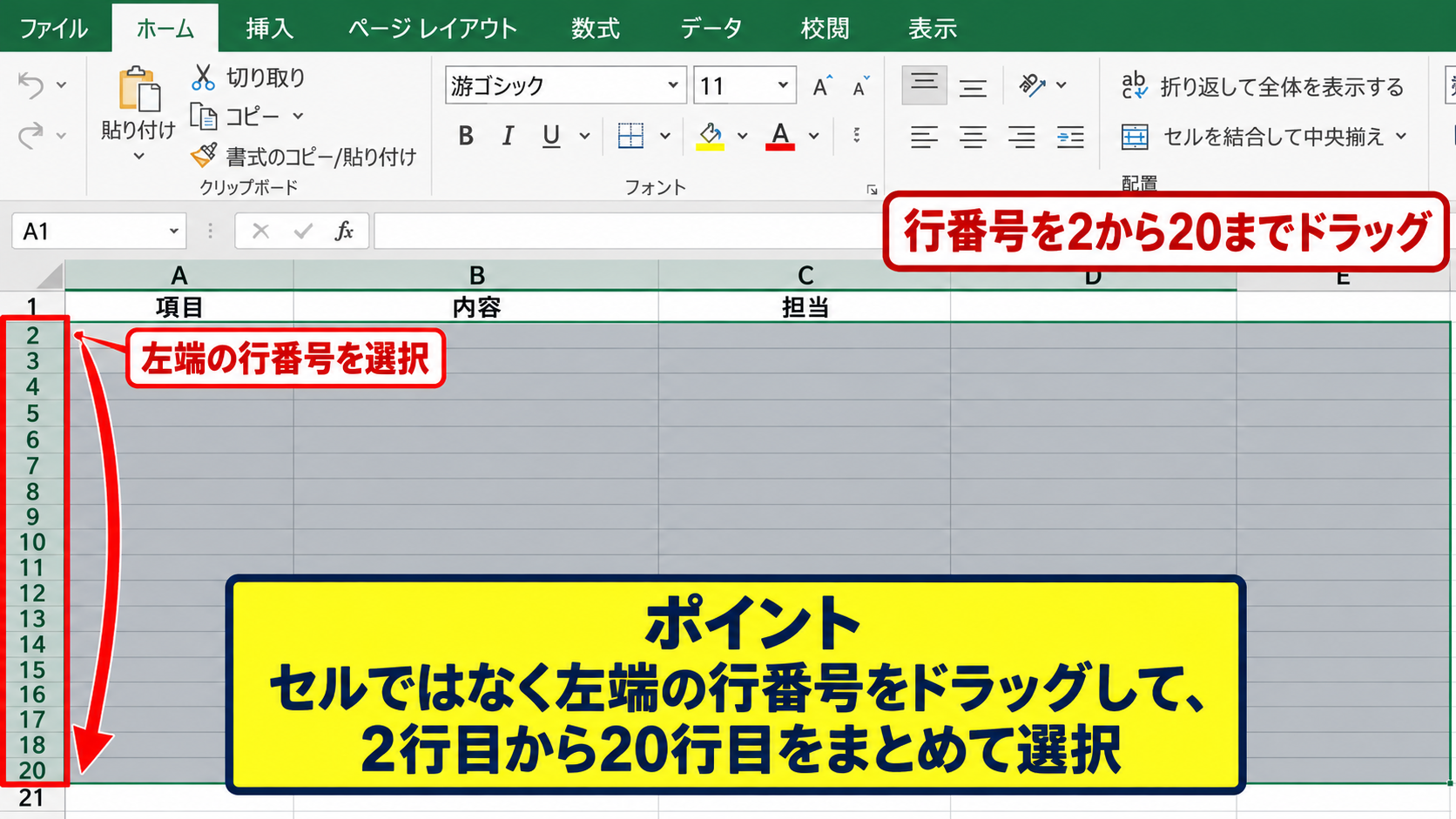Viewport: 1456px width, 819px height.
Task: Open the font size 11 dropdown
Action: (x=783, y=85)
